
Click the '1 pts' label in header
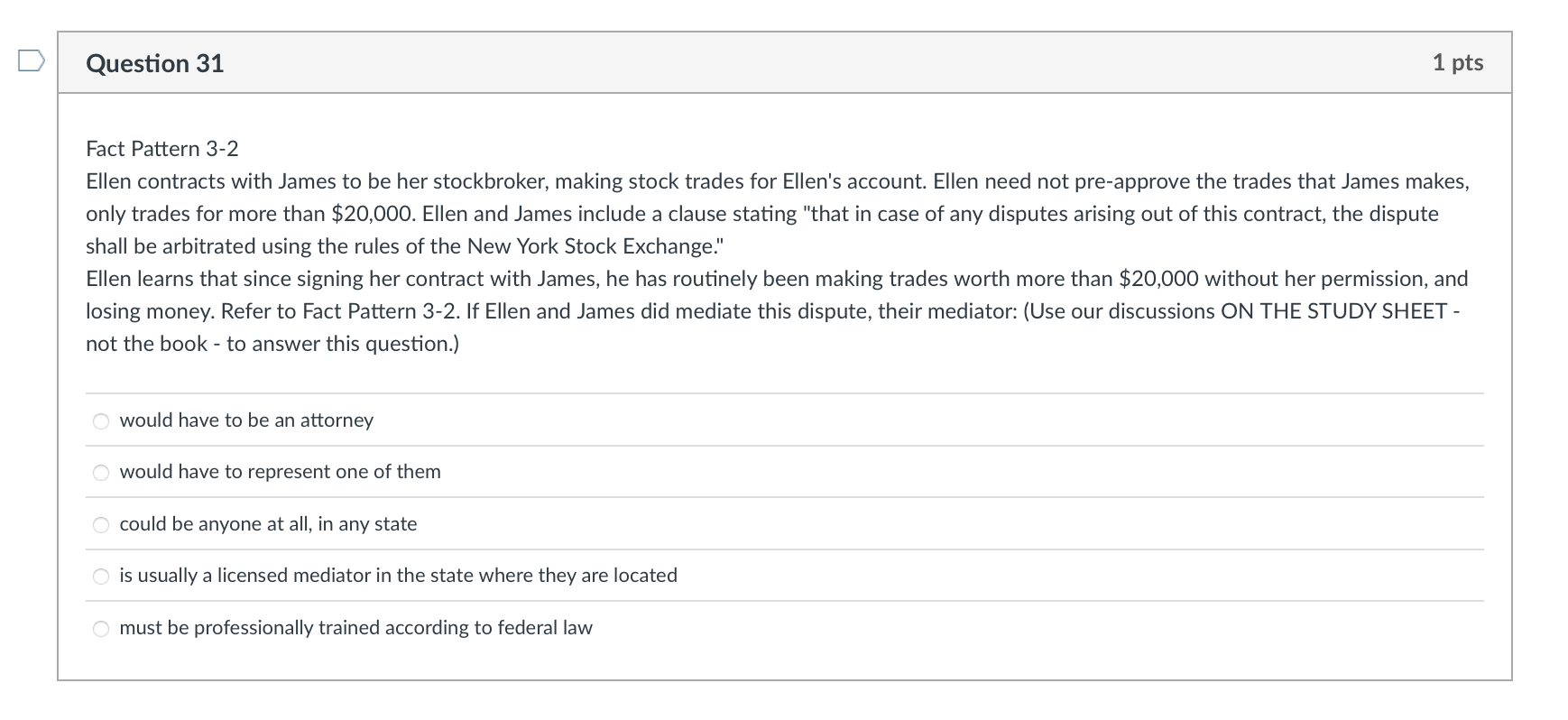pos(1457,62)
